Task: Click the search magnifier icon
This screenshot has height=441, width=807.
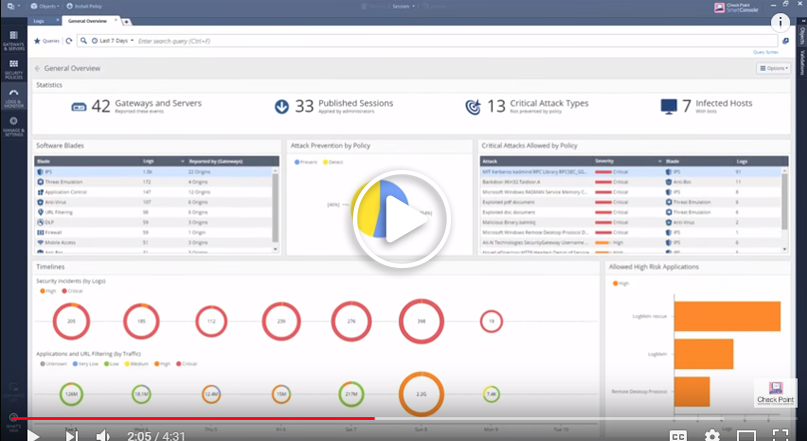Action: click(84, 41)
